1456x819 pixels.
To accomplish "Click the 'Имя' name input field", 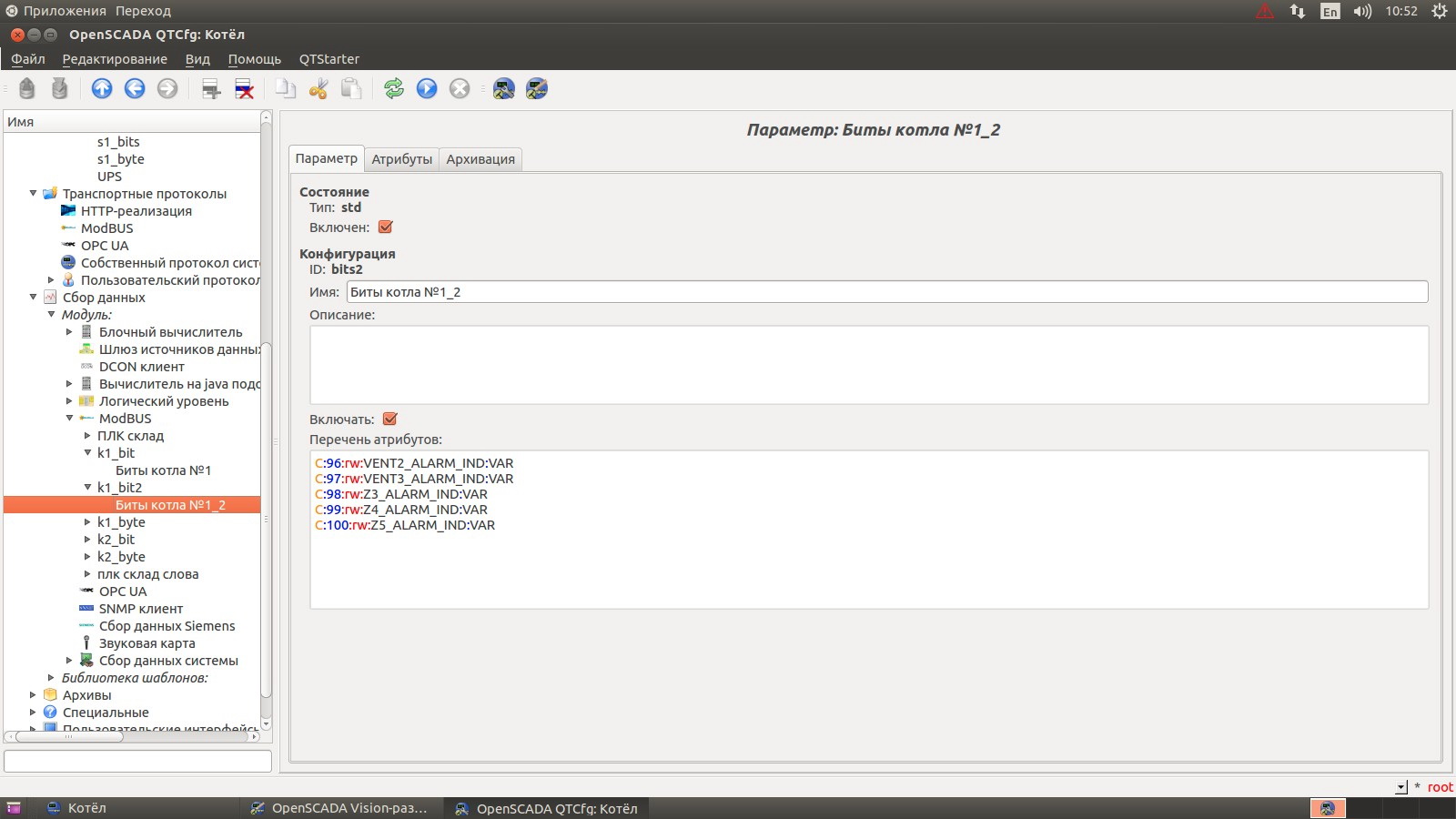I will (x=886, y=292).
